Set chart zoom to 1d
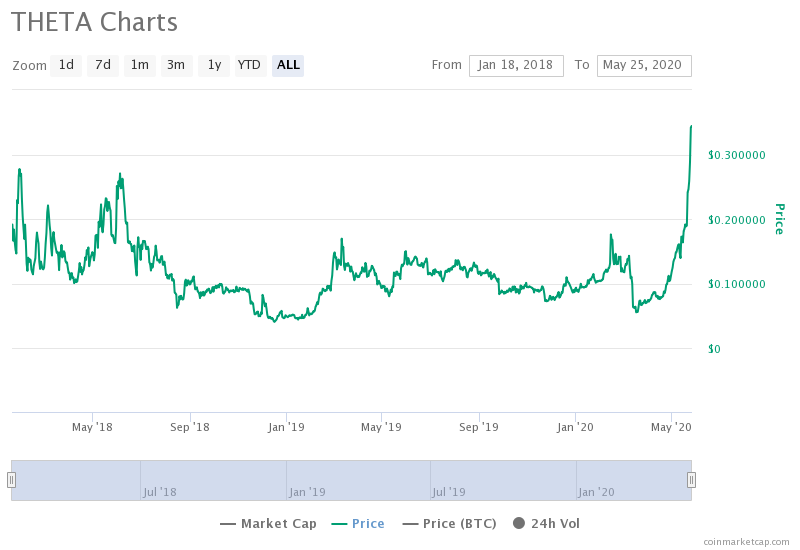Viewport: 800px width, 550px height. [x=66, y=65]
